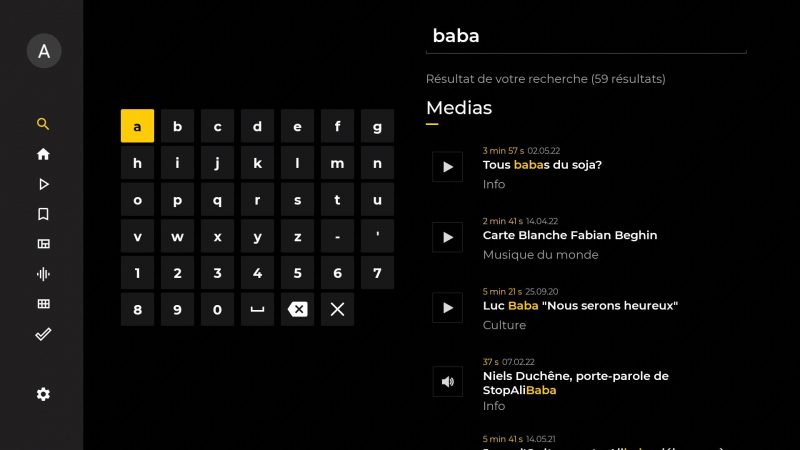Screen dimensions: 800x450
Task: Open the bookmark icon in the sidebar
Action: pyautogui.click(x=43, y=214)
